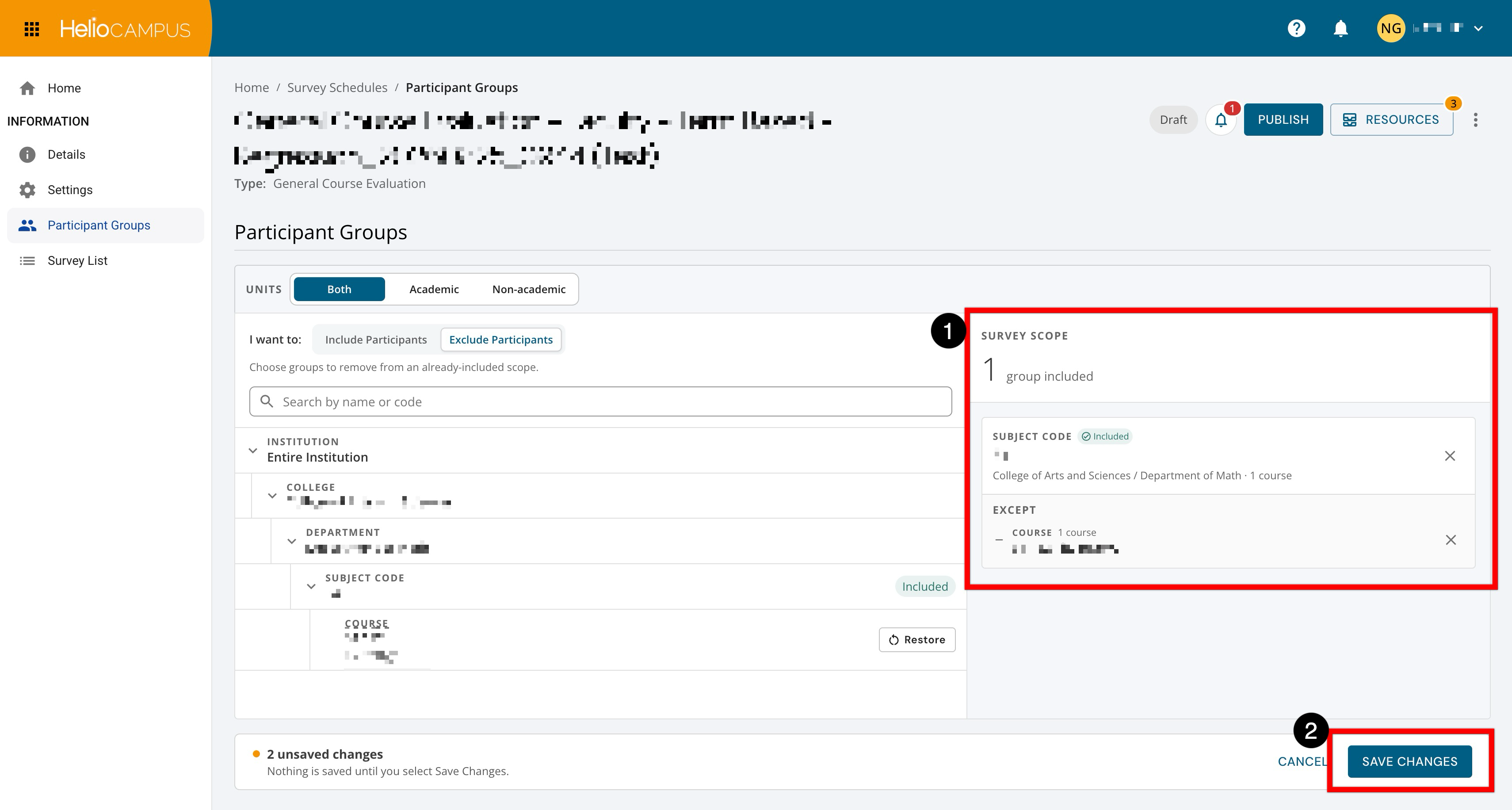Screen dimensions: 1512x810
Task: Select Non-academic units option
Action: [x=529, y=289]
